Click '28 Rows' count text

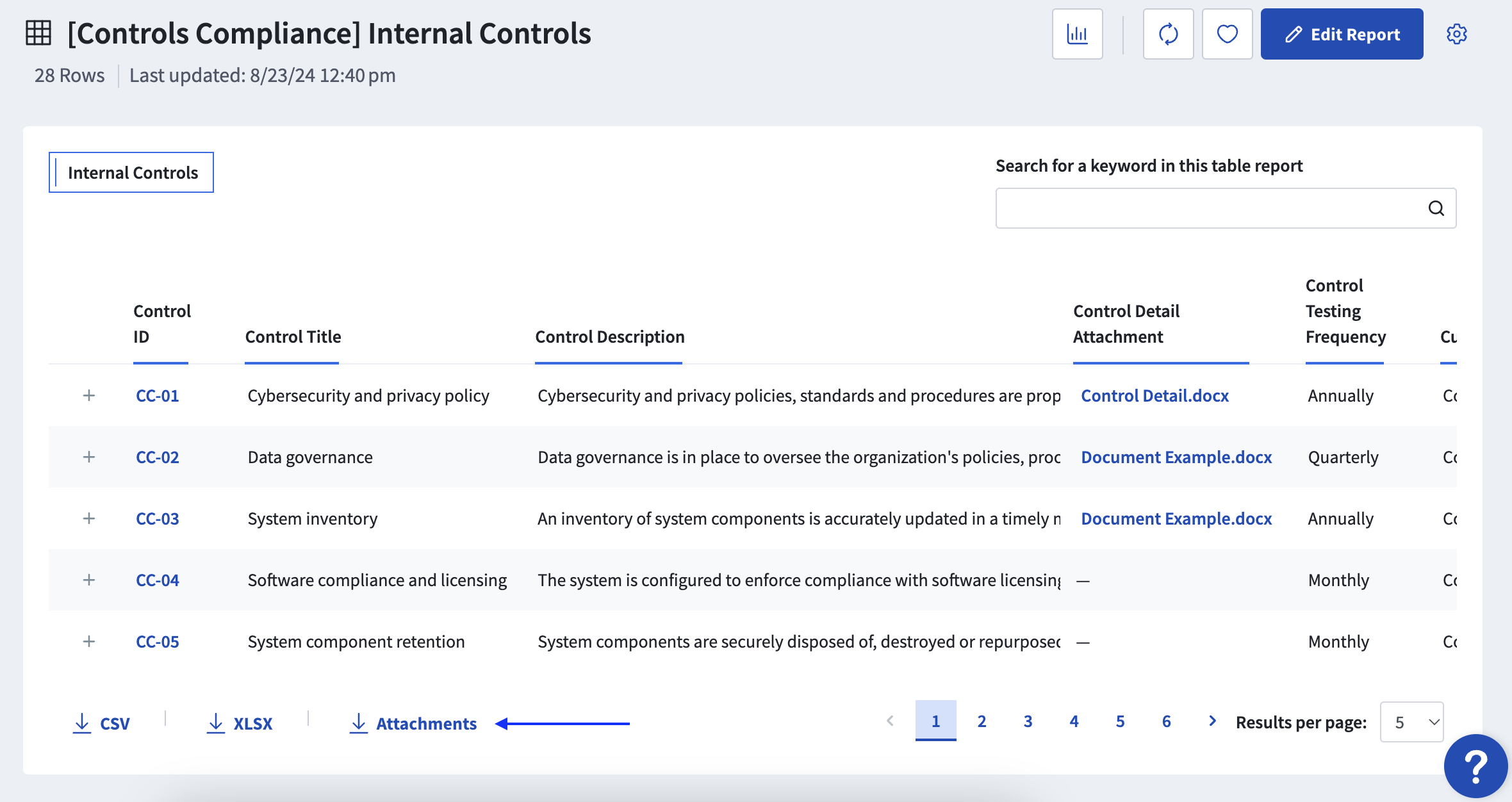[69, 76]
